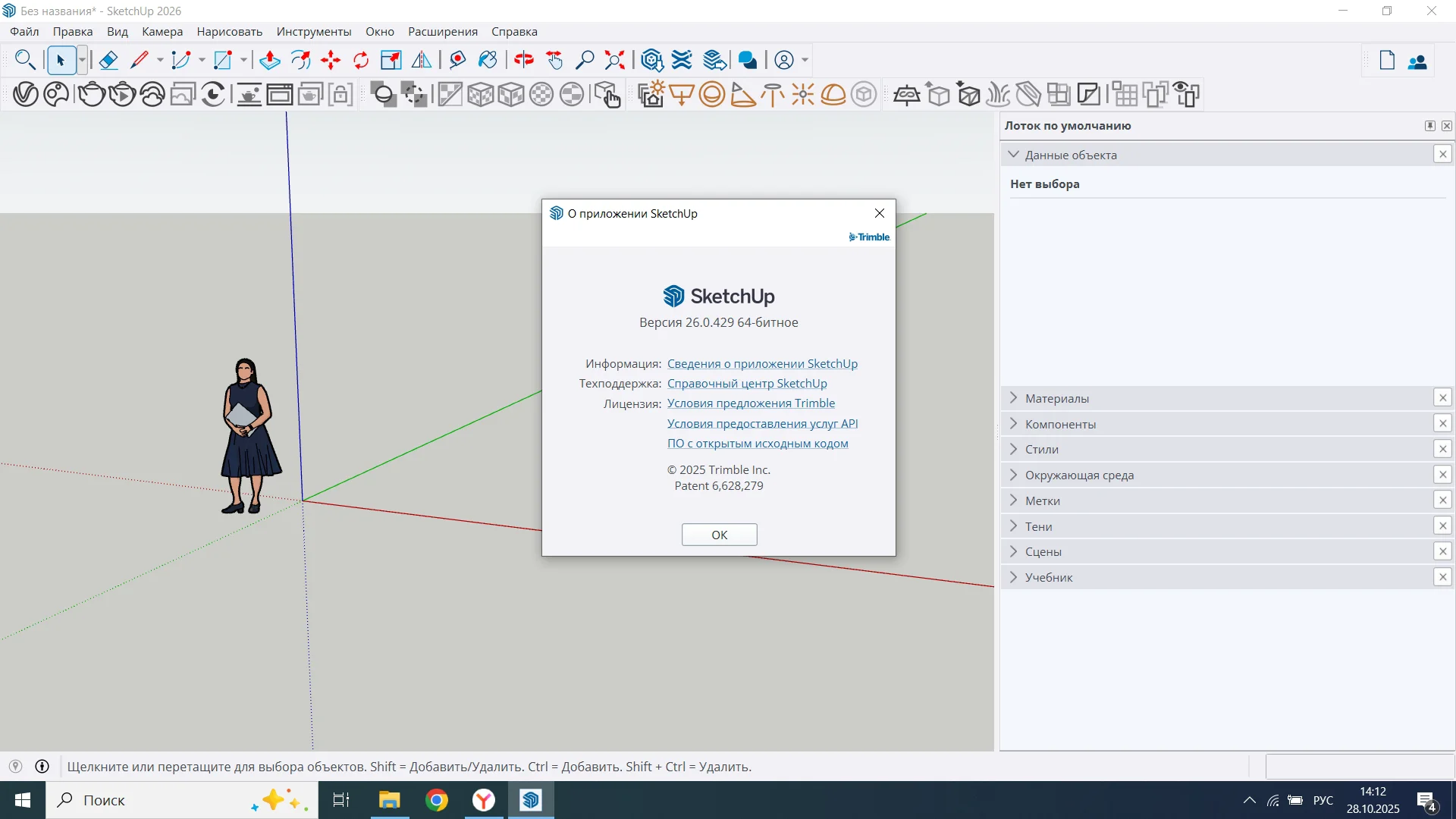
Task: Open V-Ray Asset Editor icon
Action: [25, 94]
